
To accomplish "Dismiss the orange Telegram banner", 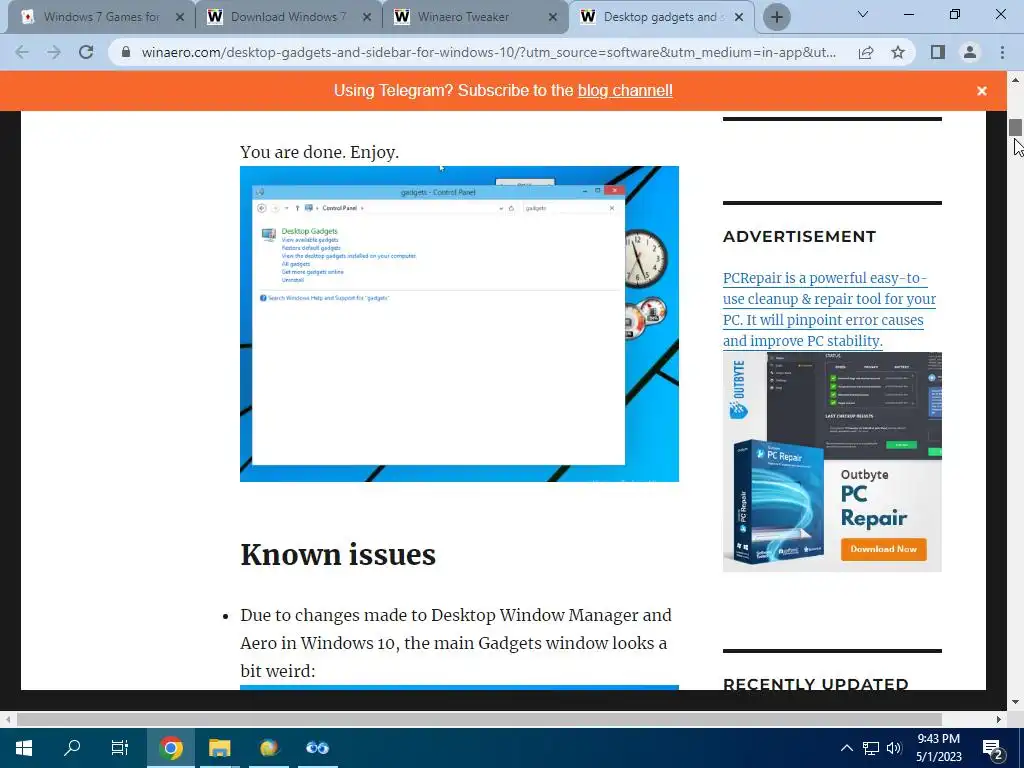I will pos(982,91).
